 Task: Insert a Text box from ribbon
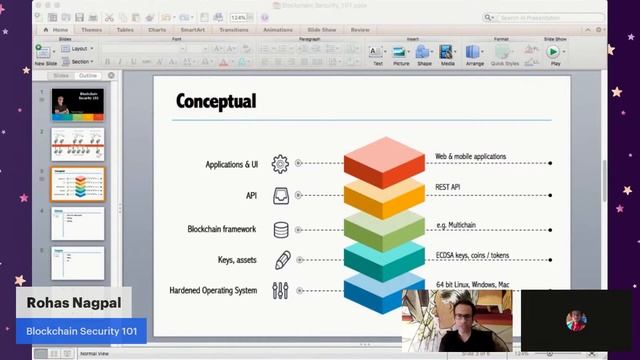(376, 52)
